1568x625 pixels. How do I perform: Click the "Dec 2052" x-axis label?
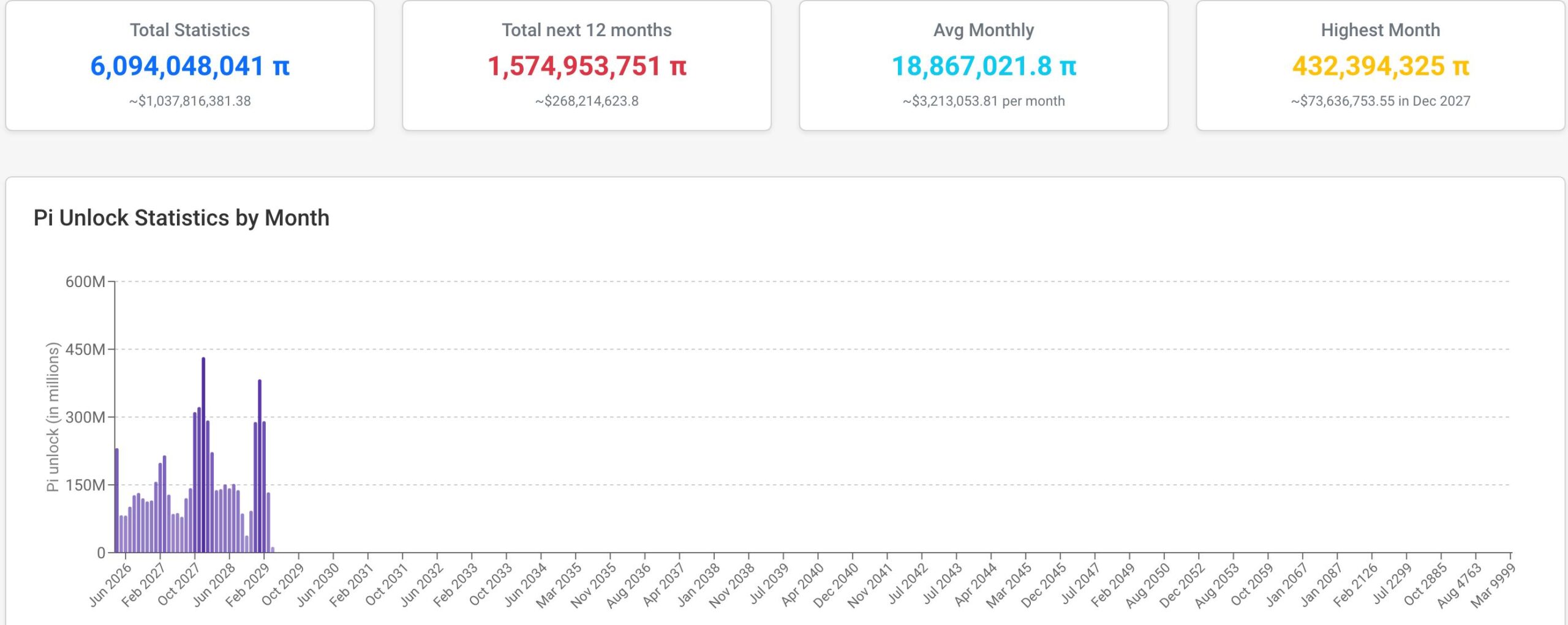1183,585
